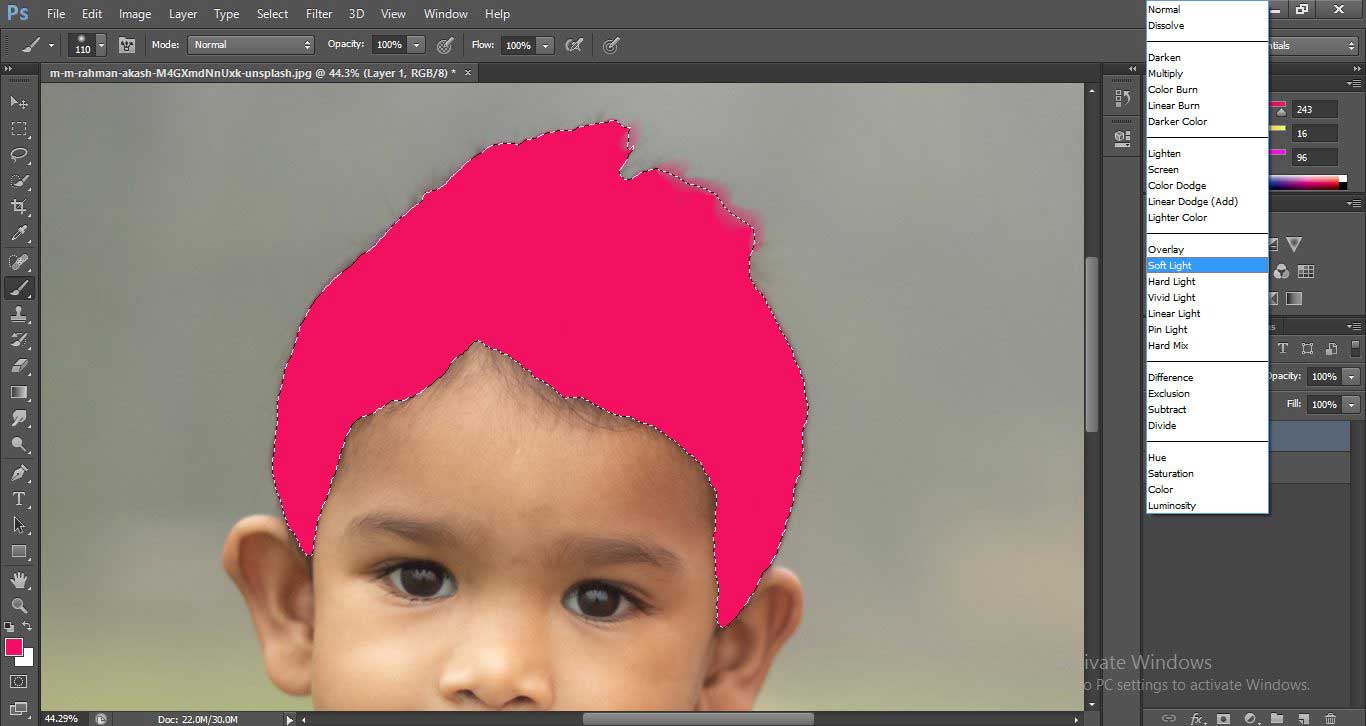Screen dimensions: 1366x726
Task: Open the brush preset picker dropdown
Action: click(100, 45)
